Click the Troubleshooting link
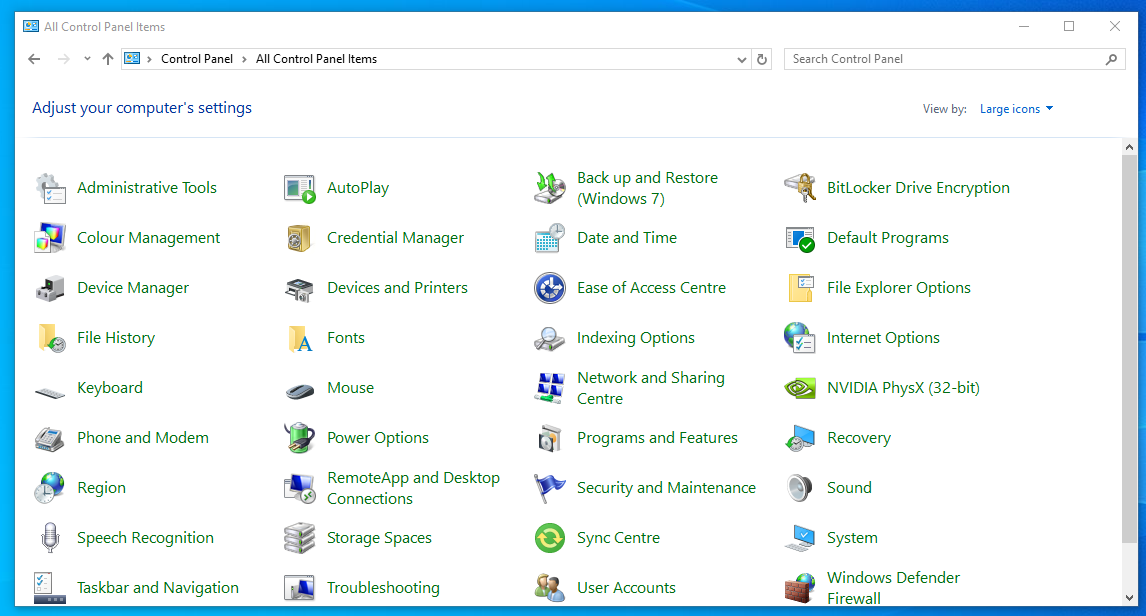 [384, 588]
